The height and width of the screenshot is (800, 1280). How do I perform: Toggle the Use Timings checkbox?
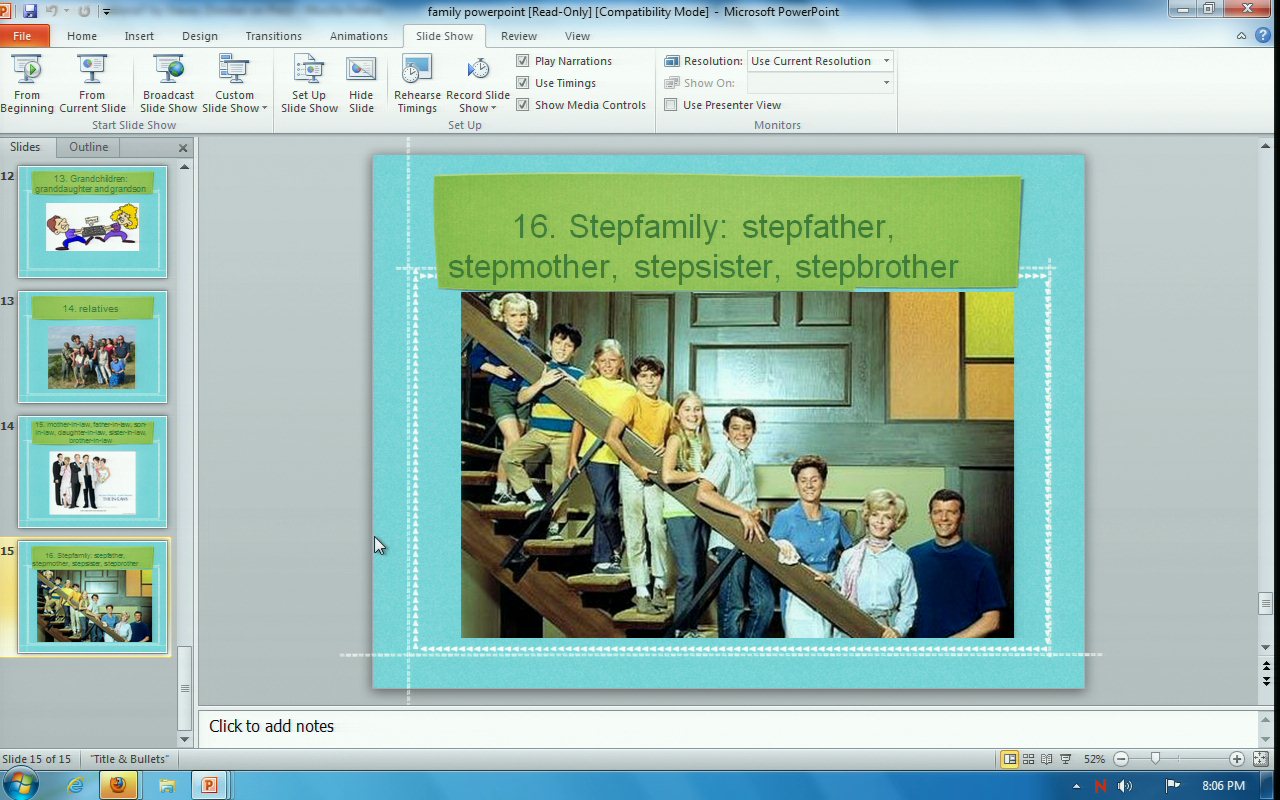coord(523,83)
